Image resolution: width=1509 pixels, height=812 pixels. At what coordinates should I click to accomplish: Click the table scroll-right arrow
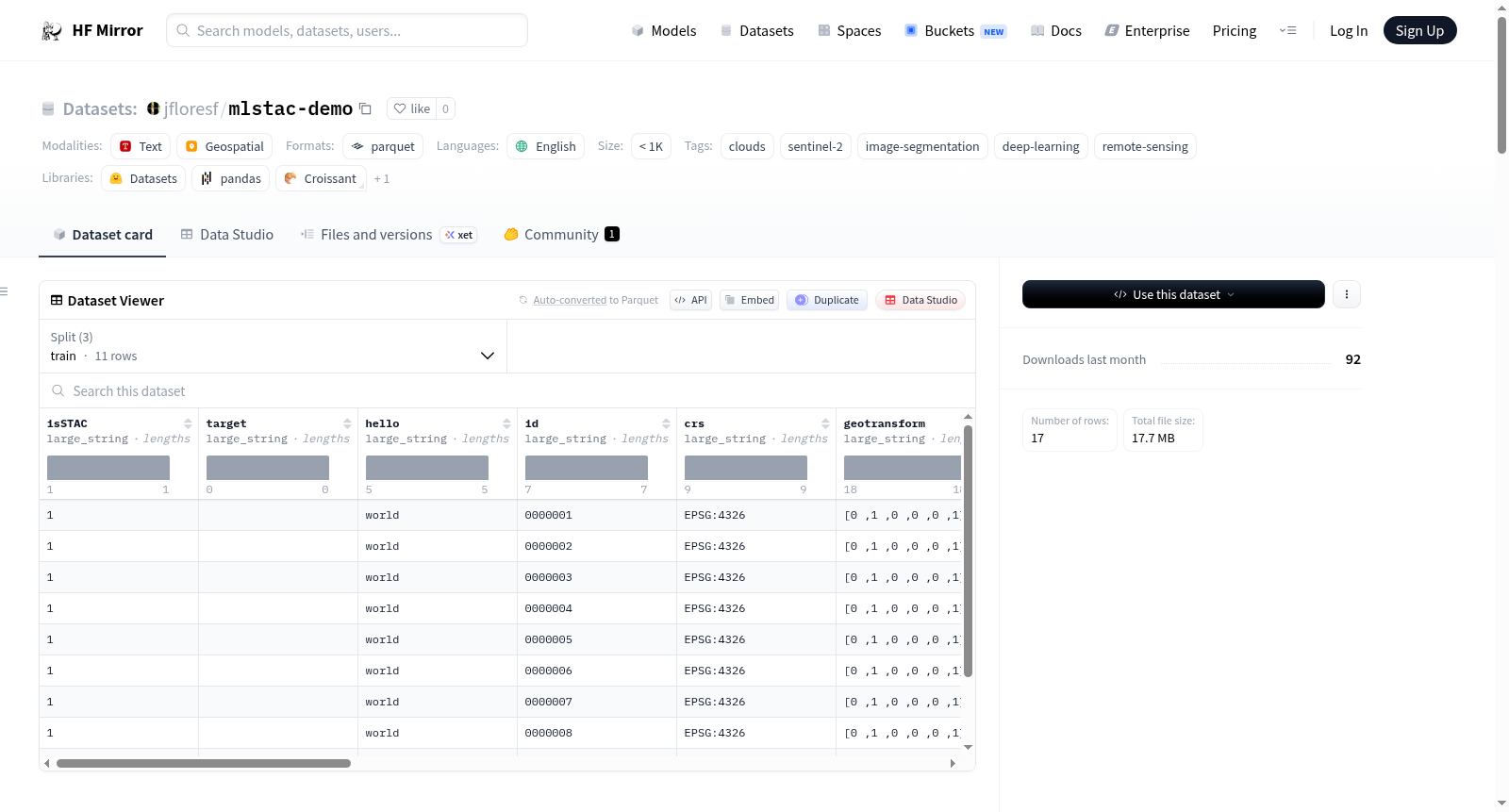click(x=953, y=763)
